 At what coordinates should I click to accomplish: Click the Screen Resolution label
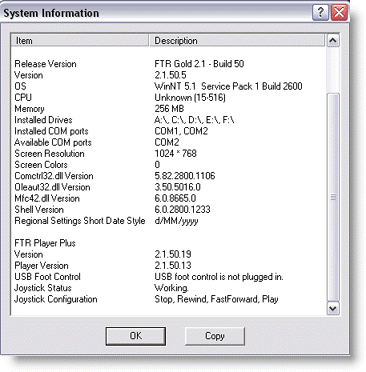tap(49, 153)
